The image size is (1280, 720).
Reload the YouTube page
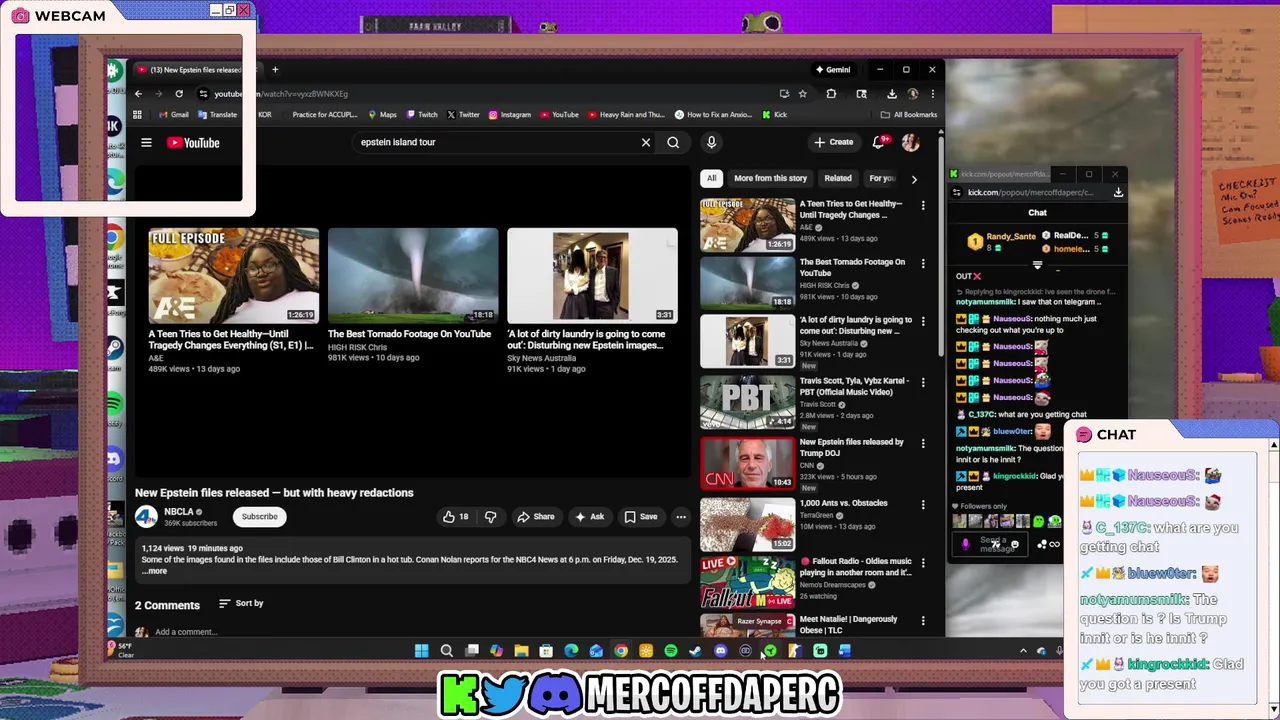tap(179, 94)
